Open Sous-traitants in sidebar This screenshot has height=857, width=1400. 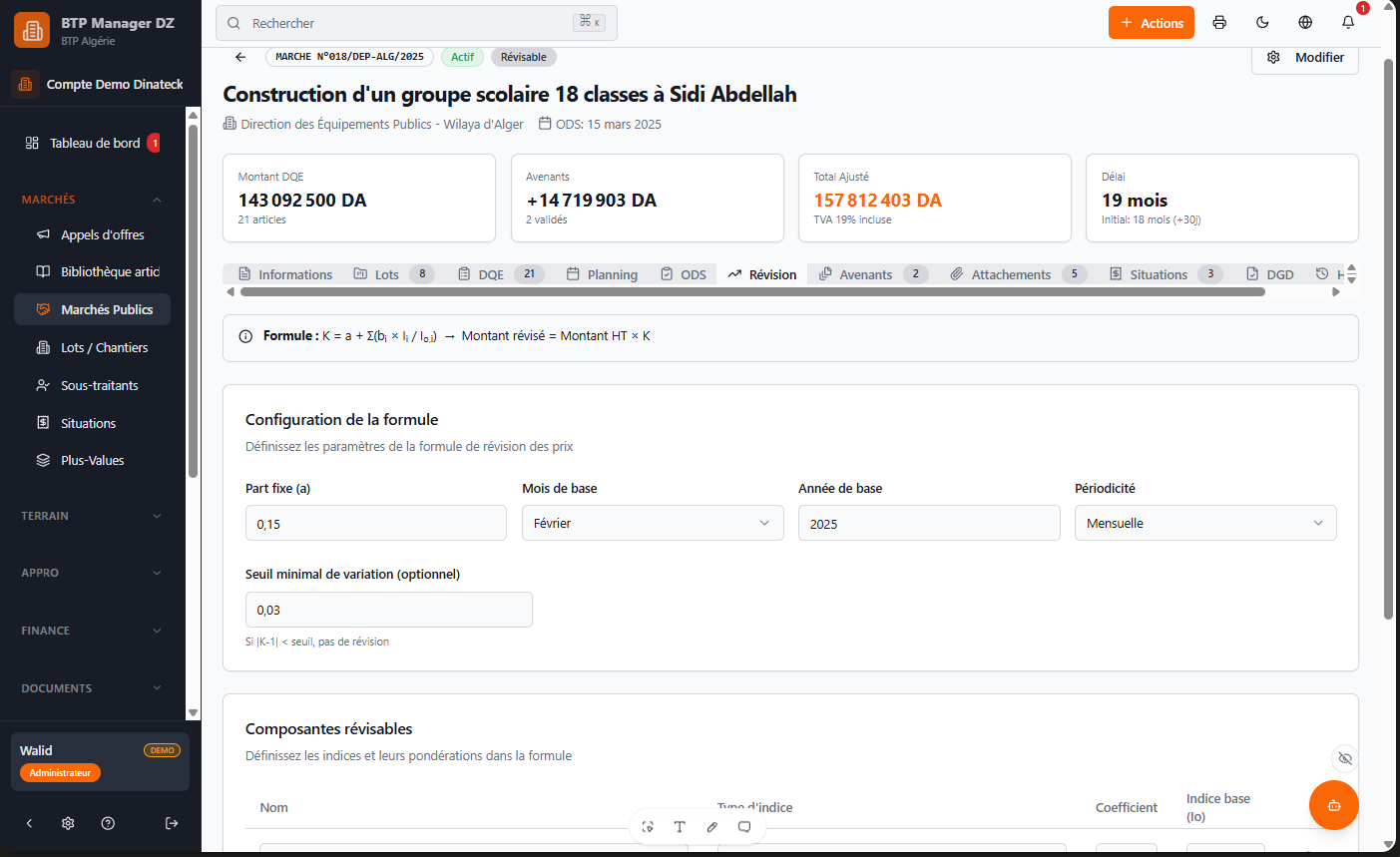point(92,385)
